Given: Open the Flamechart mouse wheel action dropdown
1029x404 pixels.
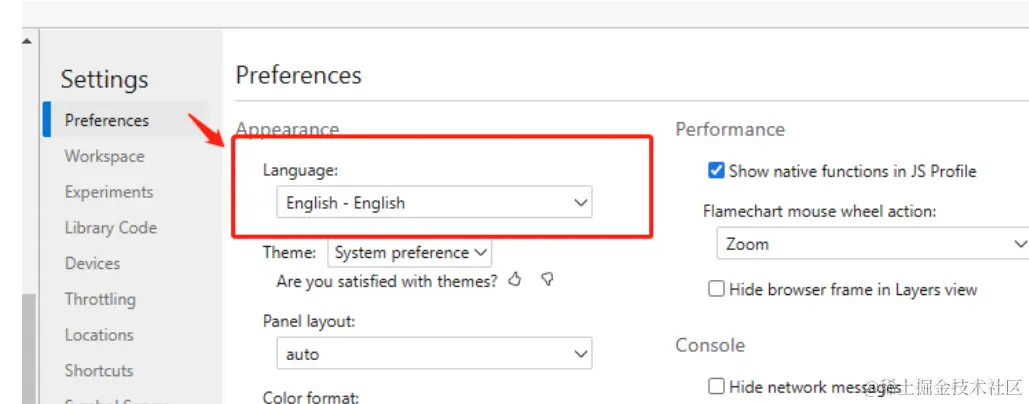Looking at the screenshot, I should tap(872, 244).
